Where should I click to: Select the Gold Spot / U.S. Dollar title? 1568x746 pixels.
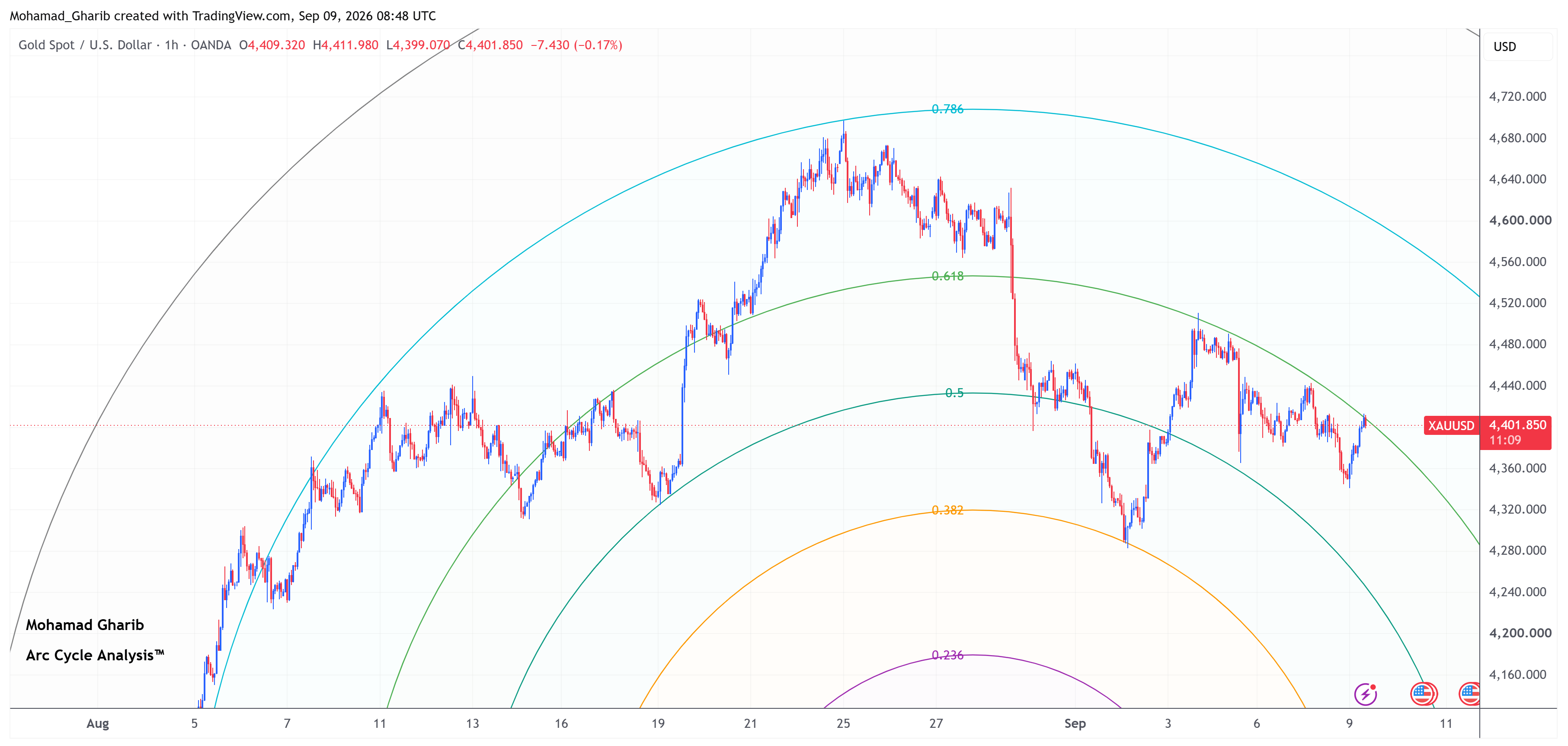tap(85, 45)
